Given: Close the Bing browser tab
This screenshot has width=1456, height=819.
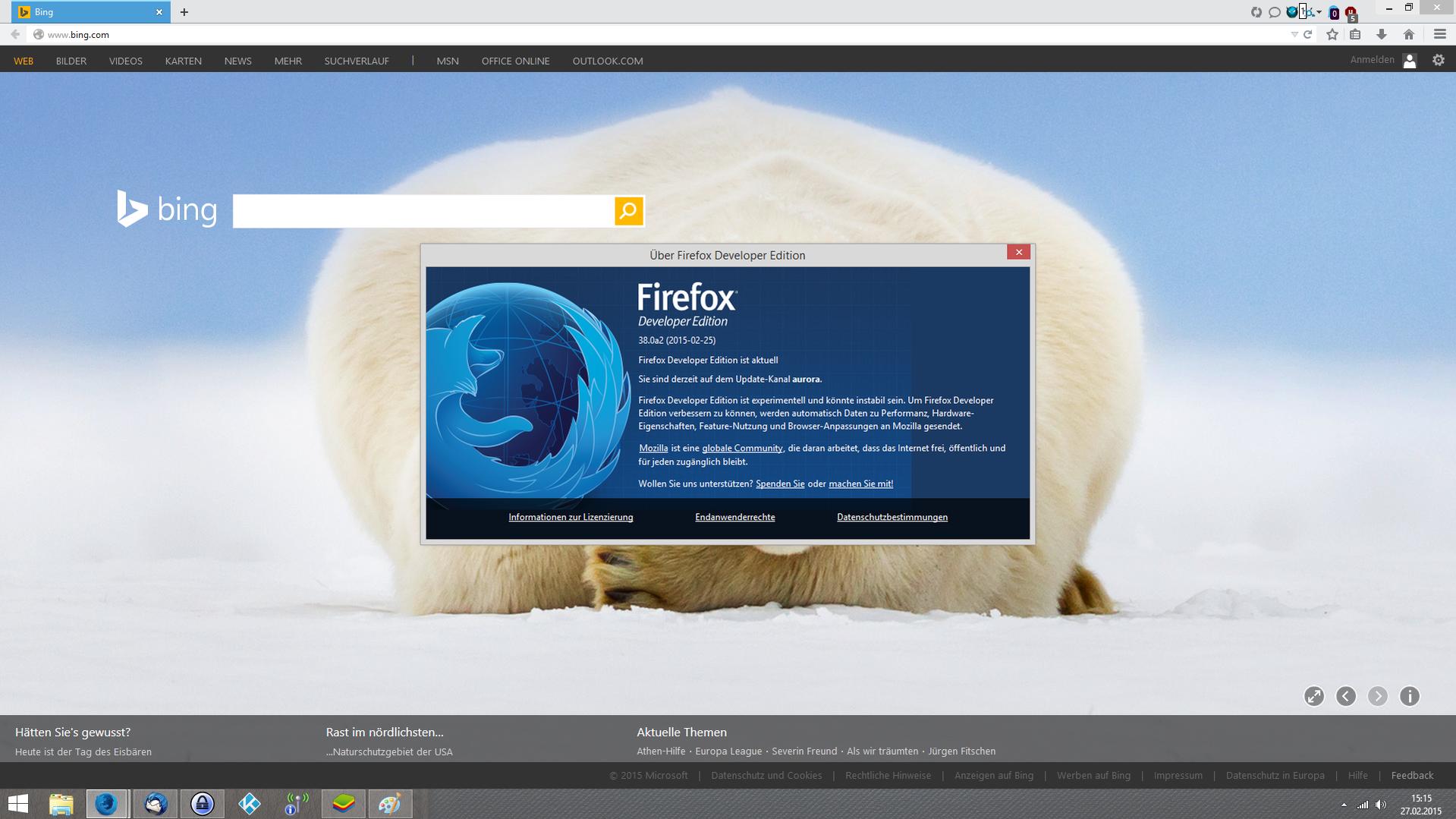Looking at the screenshot, I should [x=159, y=12].
